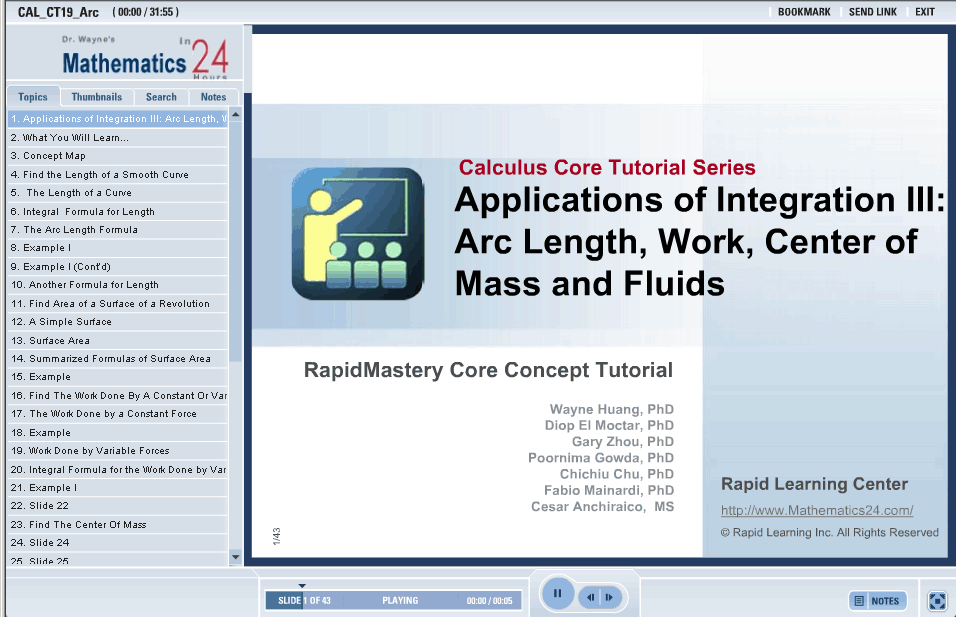Pause the slide playback
956x617 pixels.
[557, 593]
